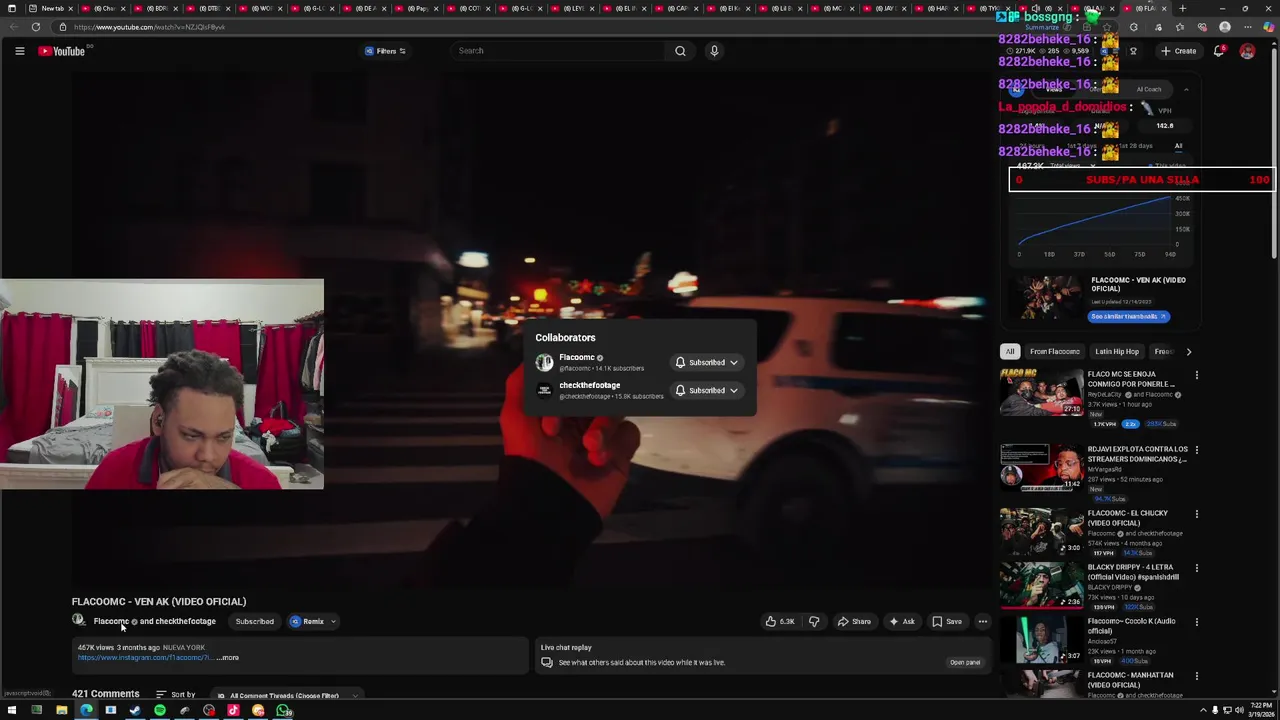Expand Flacoomc Subscribed dropdown chevron
Viewport: 1280px width, 720px height.
pos(733,363)
